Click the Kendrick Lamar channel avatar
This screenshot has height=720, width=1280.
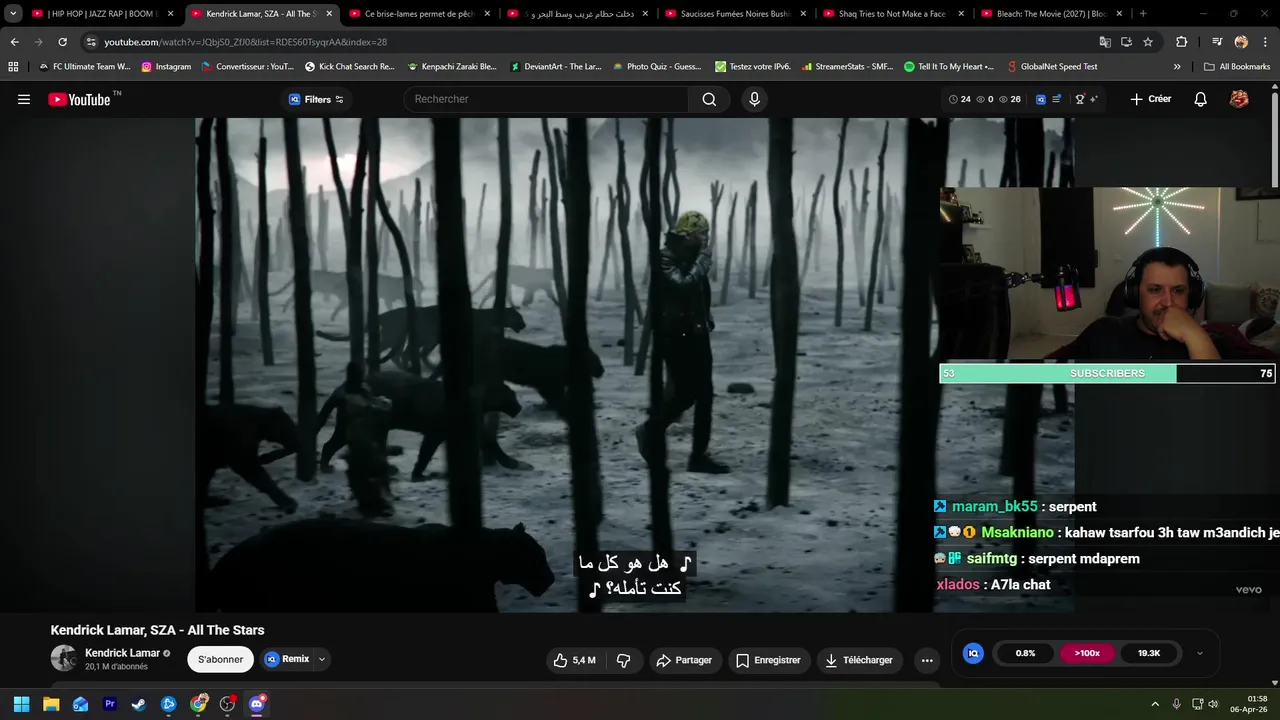(64, 658)
